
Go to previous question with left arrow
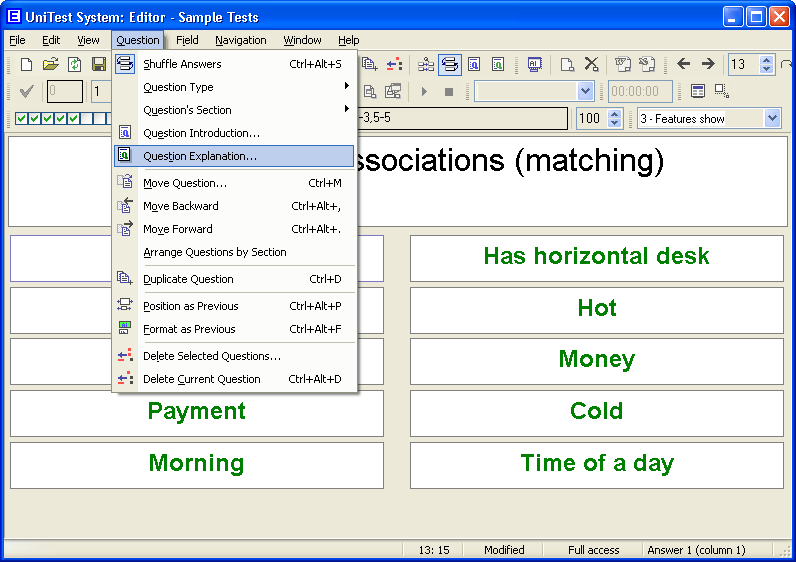(x=684, y=64)
